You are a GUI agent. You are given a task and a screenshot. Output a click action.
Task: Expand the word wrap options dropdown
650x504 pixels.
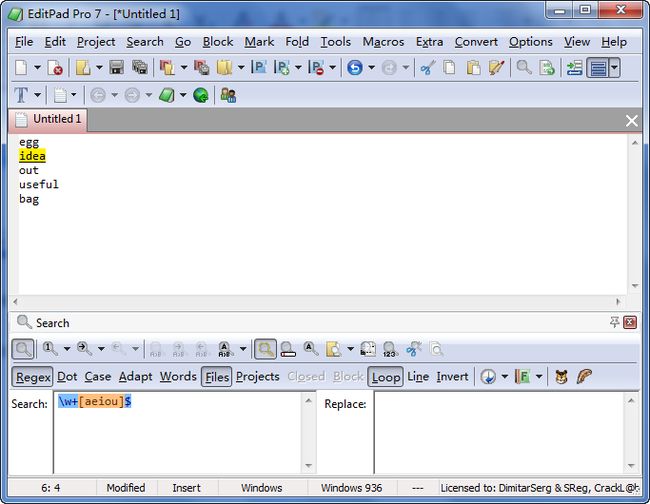[614, 68]
